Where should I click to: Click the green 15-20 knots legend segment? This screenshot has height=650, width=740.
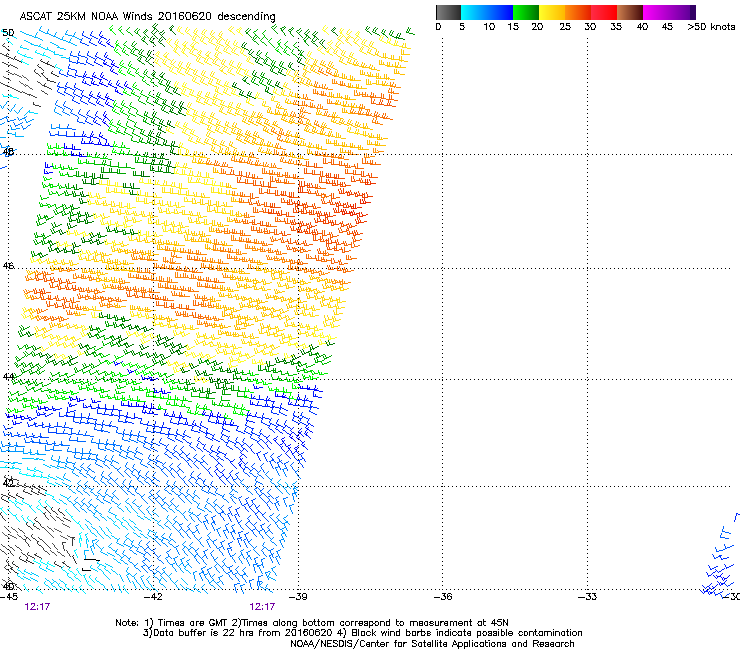(526, 12)
